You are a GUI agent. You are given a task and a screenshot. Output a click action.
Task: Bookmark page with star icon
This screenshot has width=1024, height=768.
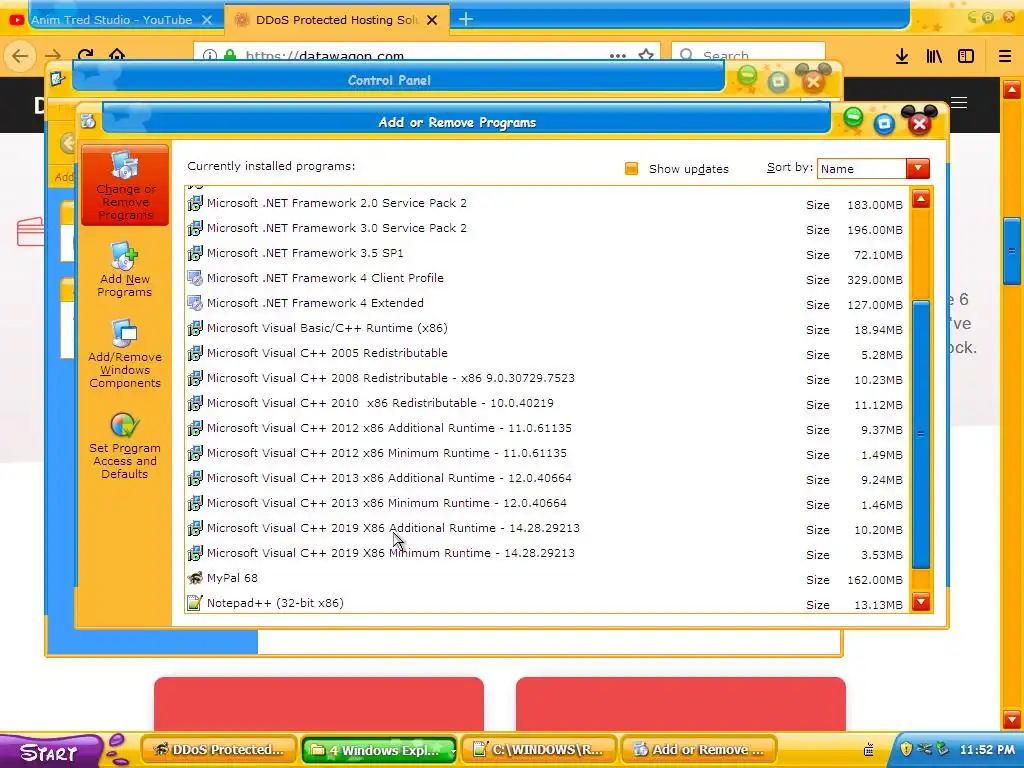(646, 55)
